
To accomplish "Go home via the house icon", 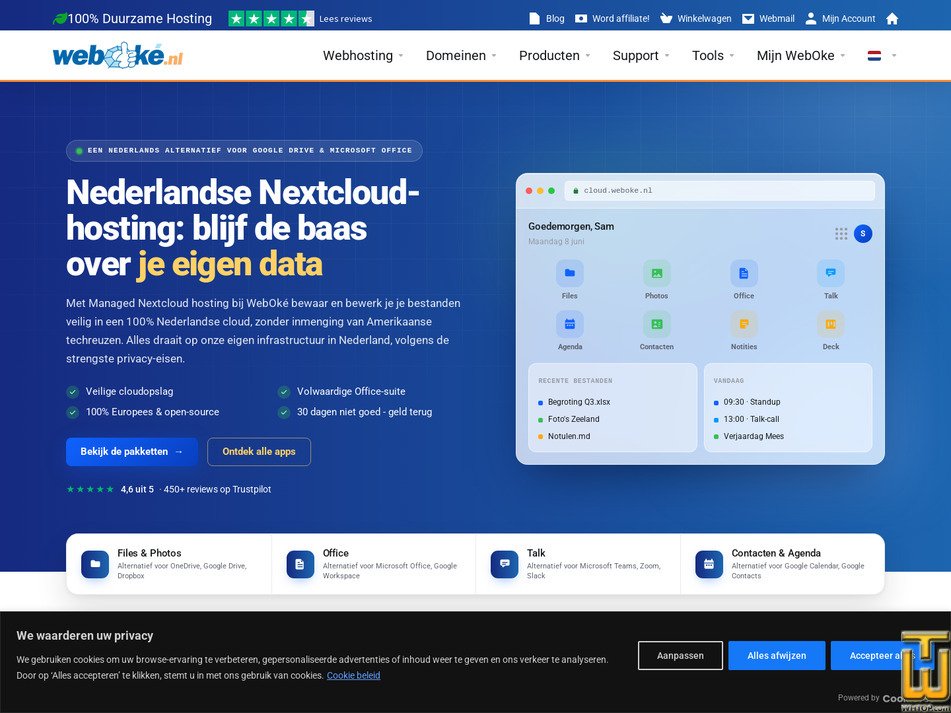I will 892,19.
